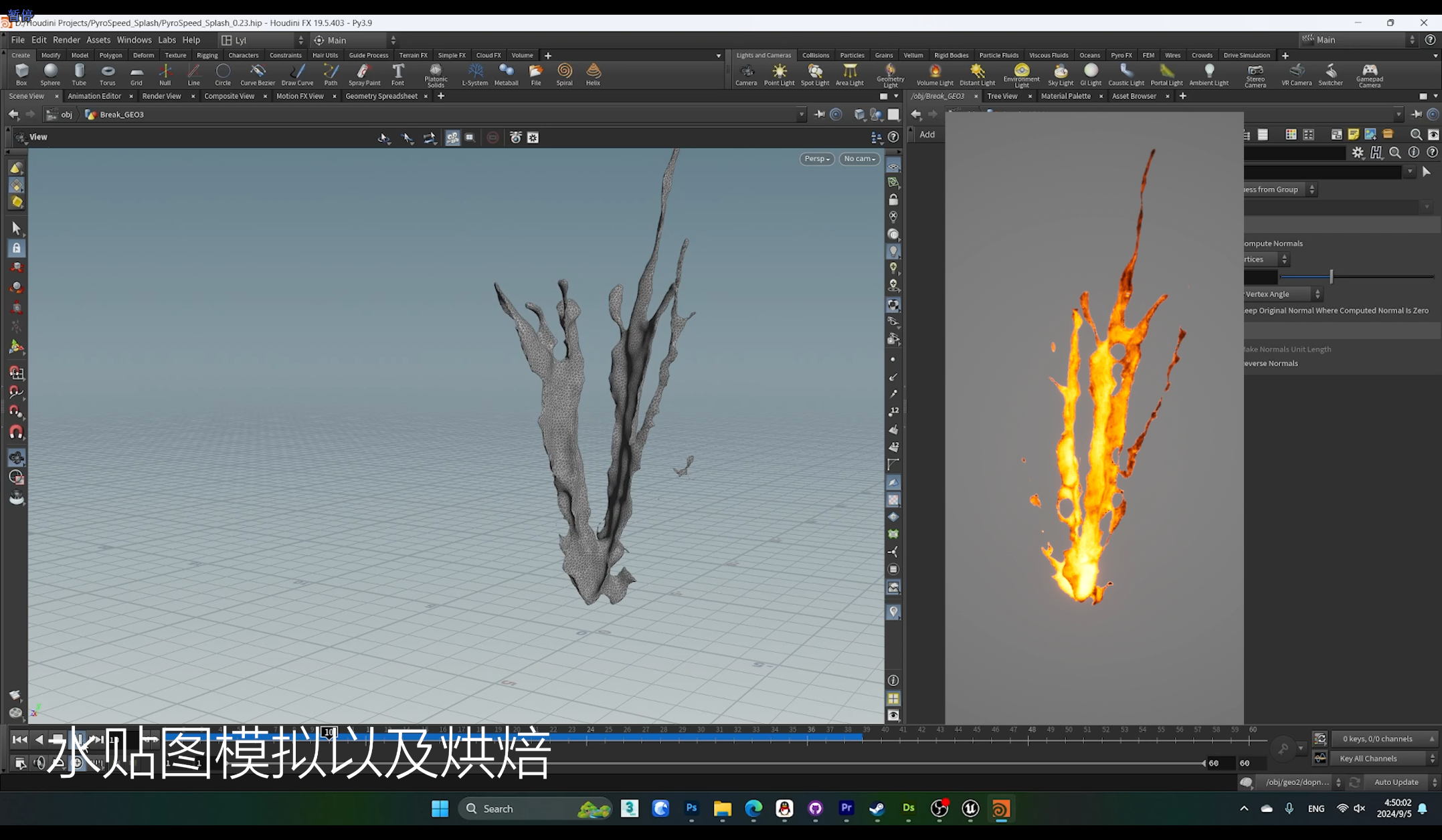The height and width of the screenshot is (840, 1442).
Task: Toggle the select mode arrow tool
Action: [x=17, y=229]
